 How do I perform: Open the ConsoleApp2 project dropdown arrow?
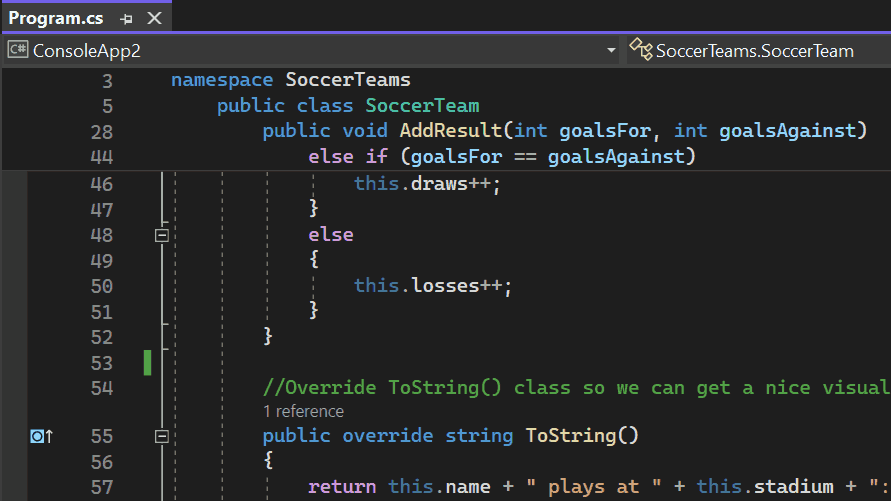click(611, 50)
